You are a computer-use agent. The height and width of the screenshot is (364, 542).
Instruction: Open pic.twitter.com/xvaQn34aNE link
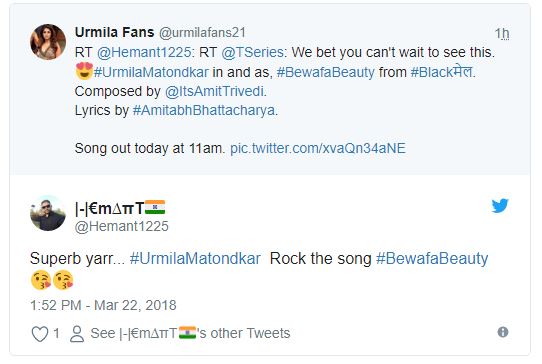click(x=318, y=148)
